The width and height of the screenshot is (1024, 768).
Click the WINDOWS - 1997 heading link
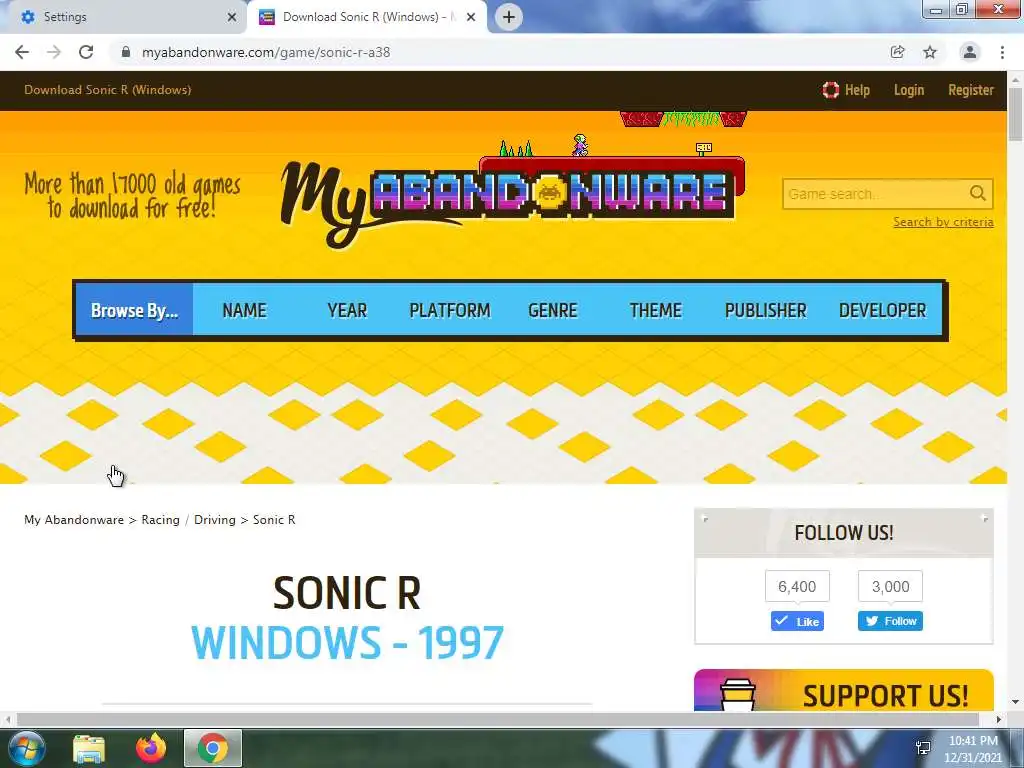tap(347, 643)
